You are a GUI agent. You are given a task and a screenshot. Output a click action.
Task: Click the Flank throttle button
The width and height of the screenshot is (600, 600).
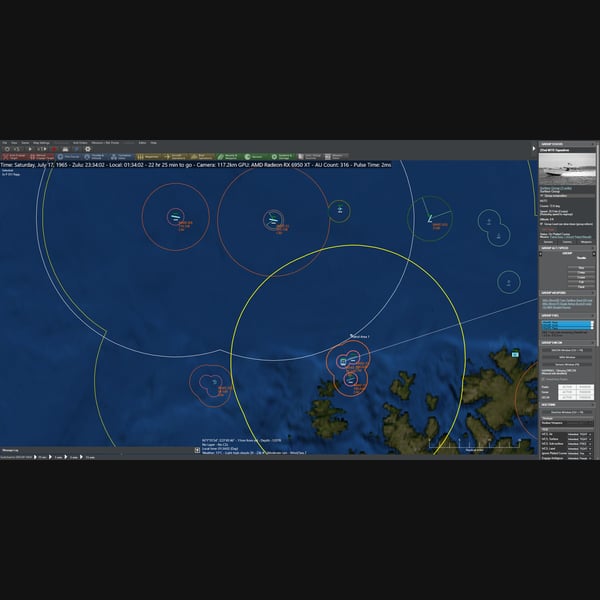click(x=581, y=287)
